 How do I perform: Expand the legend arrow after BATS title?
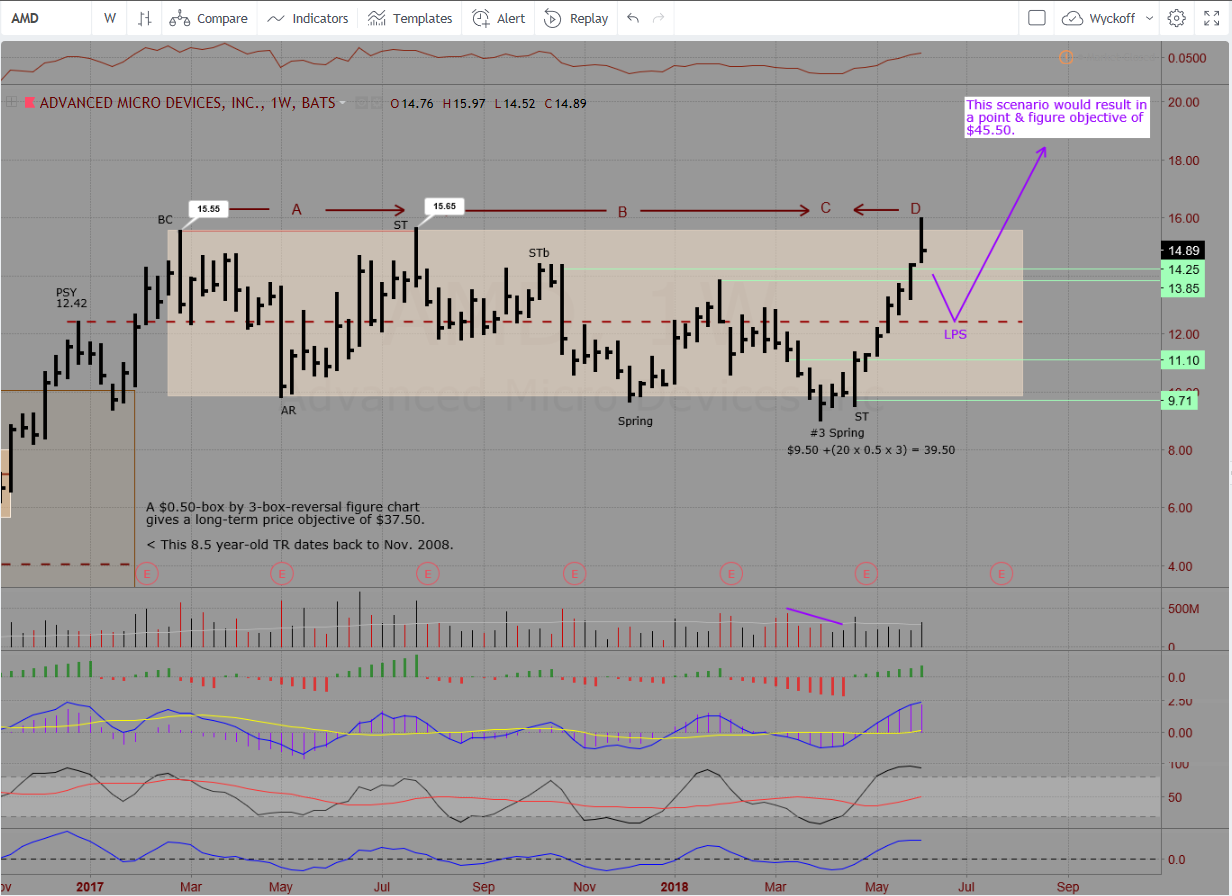343,102
